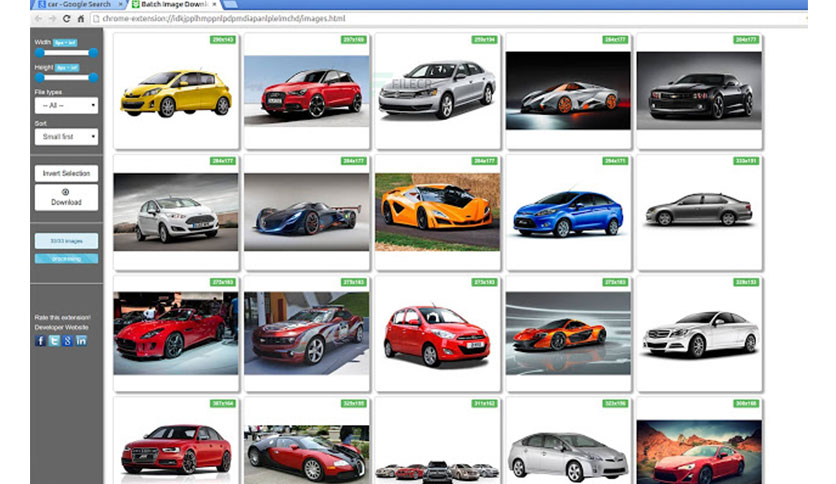The image size is (836, 484).
Task: Click the processing progress bar
Action: point(66,259)
